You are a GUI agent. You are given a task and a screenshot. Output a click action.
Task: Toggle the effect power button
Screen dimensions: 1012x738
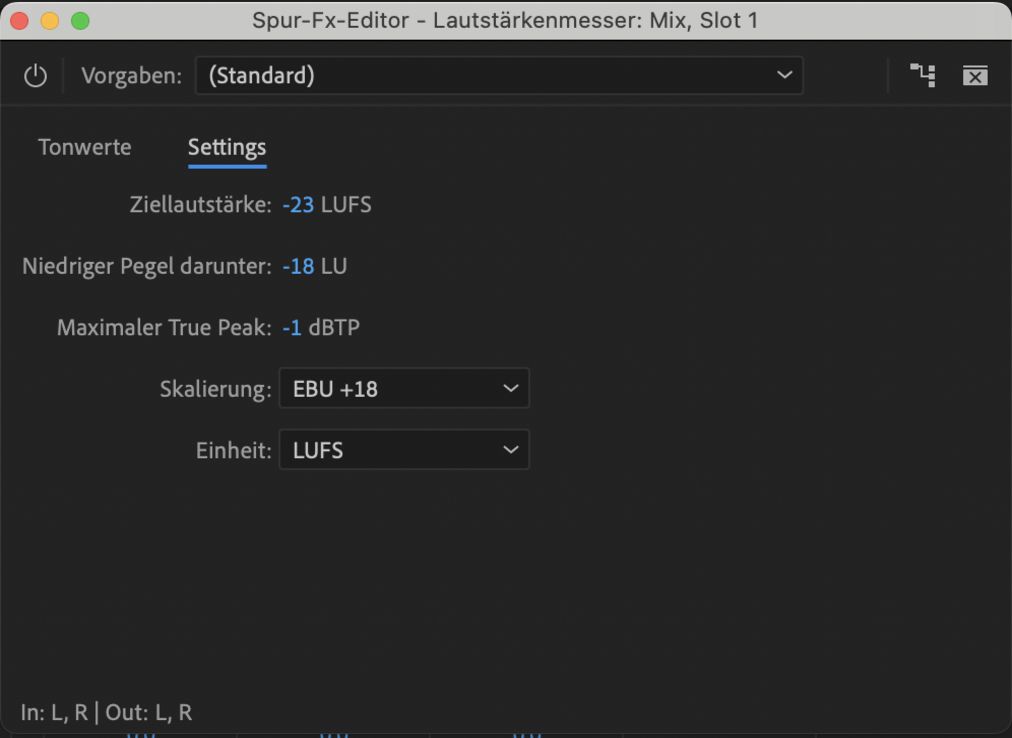pyautogui.click(x=35, y=76)
